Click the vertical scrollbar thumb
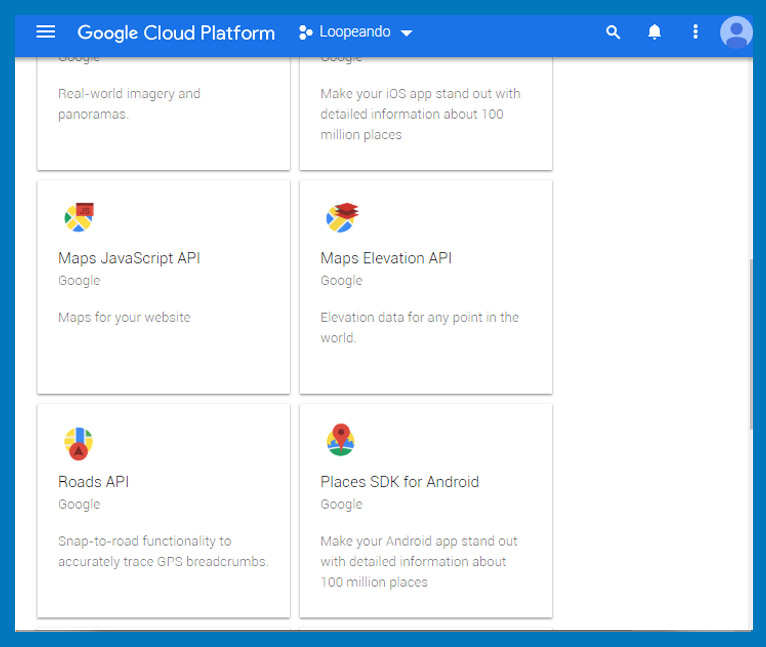766x647 pixels. pyautogui.click(x=751, y=345)
